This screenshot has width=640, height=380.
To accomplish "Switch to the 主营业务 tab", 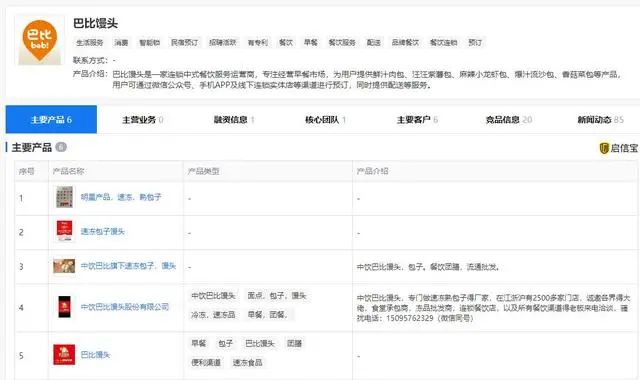I will coord(142,120).
